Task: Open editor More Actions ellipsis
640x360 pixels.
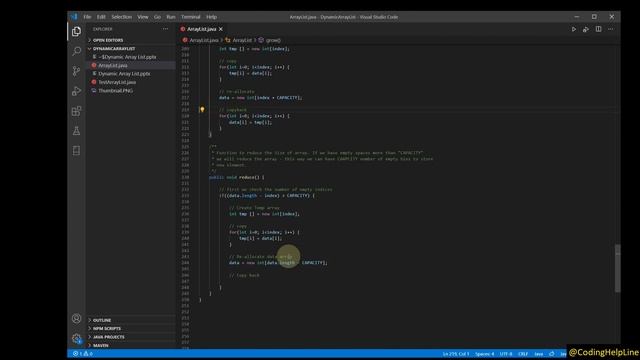Action: [611, 29]
